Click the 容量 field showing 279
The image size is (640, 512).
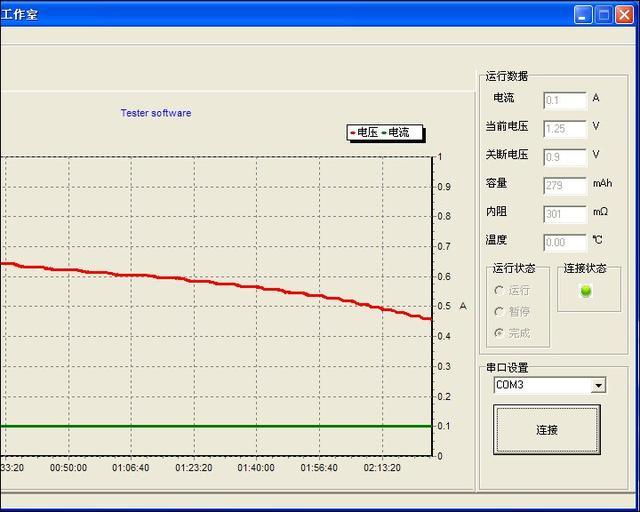click(x=564, y=185)
